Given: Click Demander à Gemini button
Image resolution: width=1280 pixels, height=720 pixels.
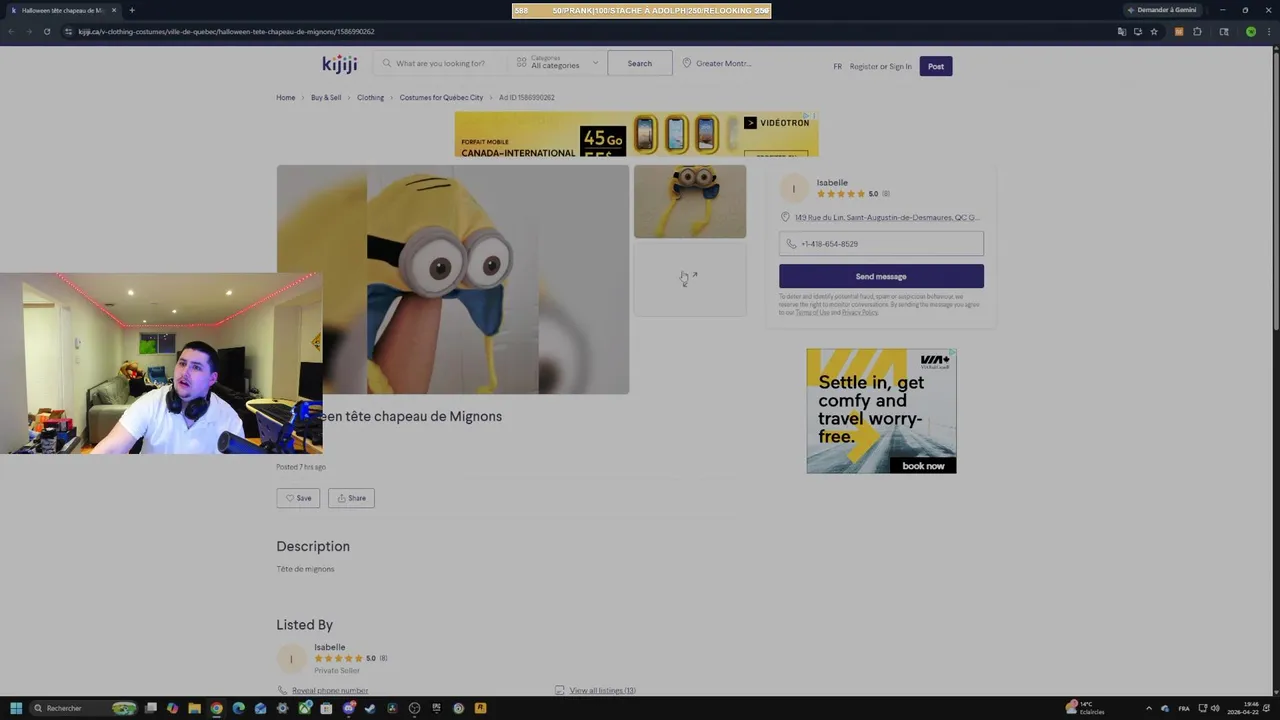Looking at the screenshot, I should [x=1162, y=10].
